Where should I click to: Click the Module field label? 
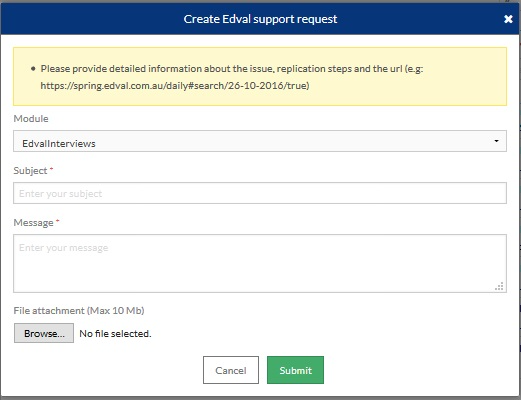point(31,119)
